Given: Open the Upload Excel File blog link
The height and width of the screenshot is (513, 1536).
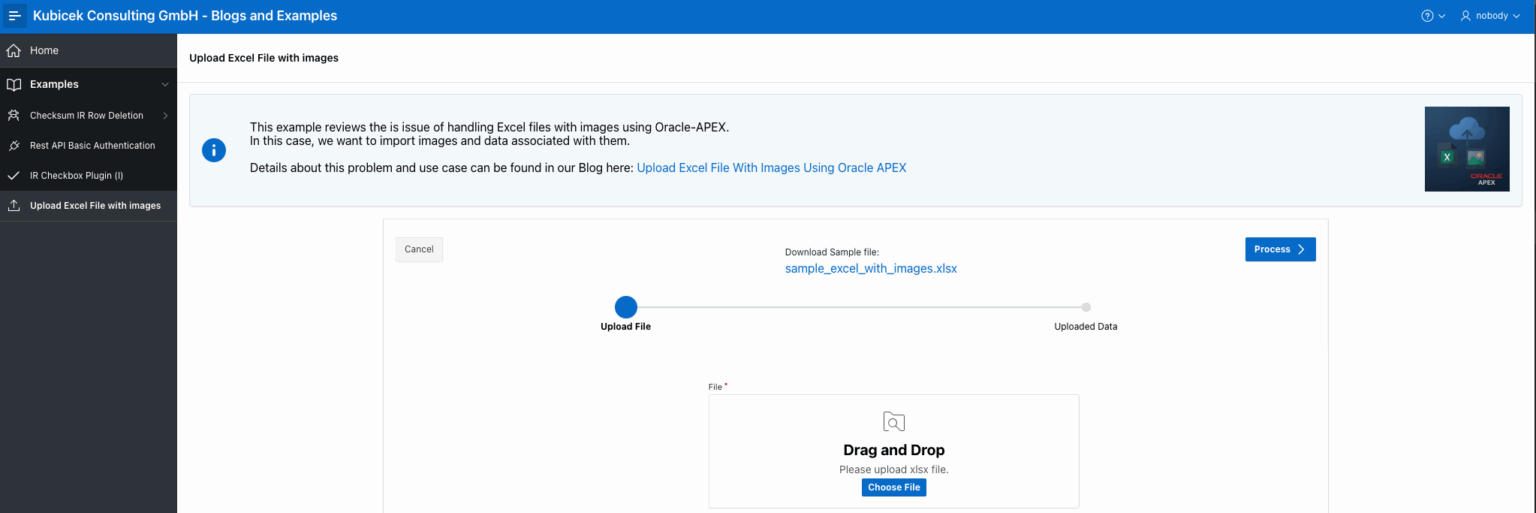Looking at the screenshot, I should click(x=771, y=168).
